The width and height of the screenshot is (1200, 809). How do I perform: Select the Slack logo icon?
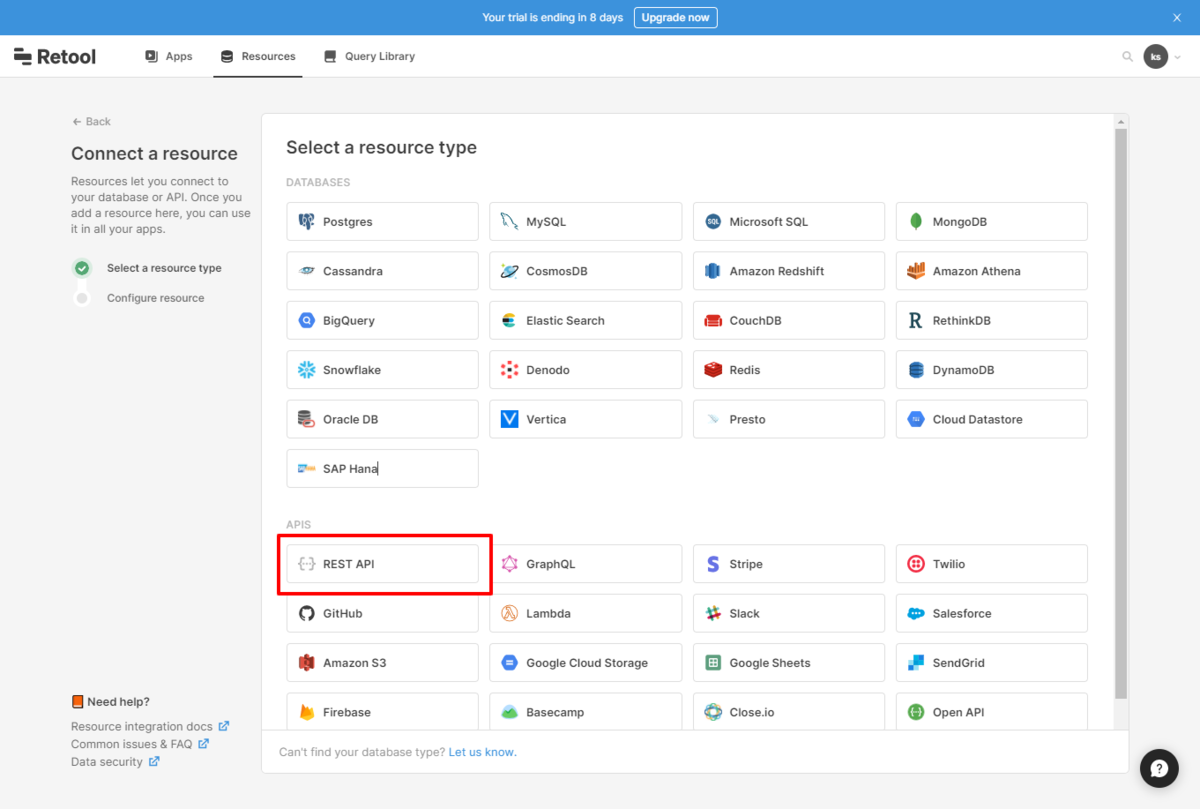(713, 614)
